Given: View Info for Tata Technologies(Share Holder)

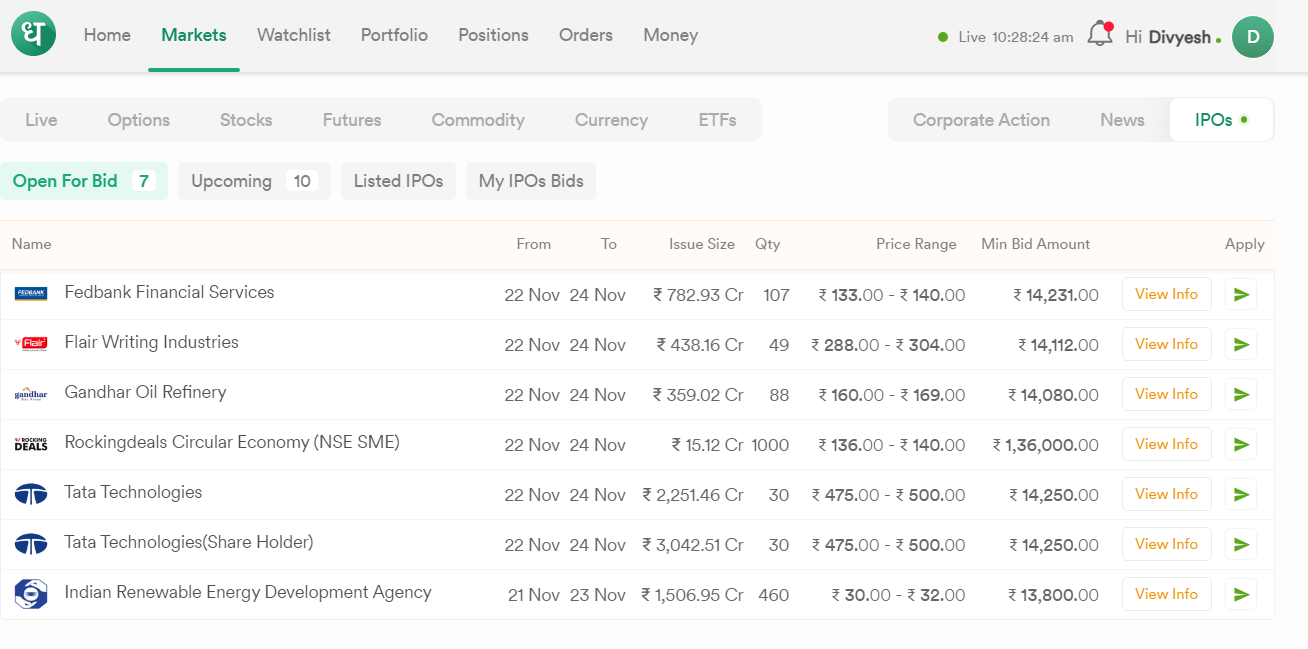Looking at the screenshot, I should 1166,544.
